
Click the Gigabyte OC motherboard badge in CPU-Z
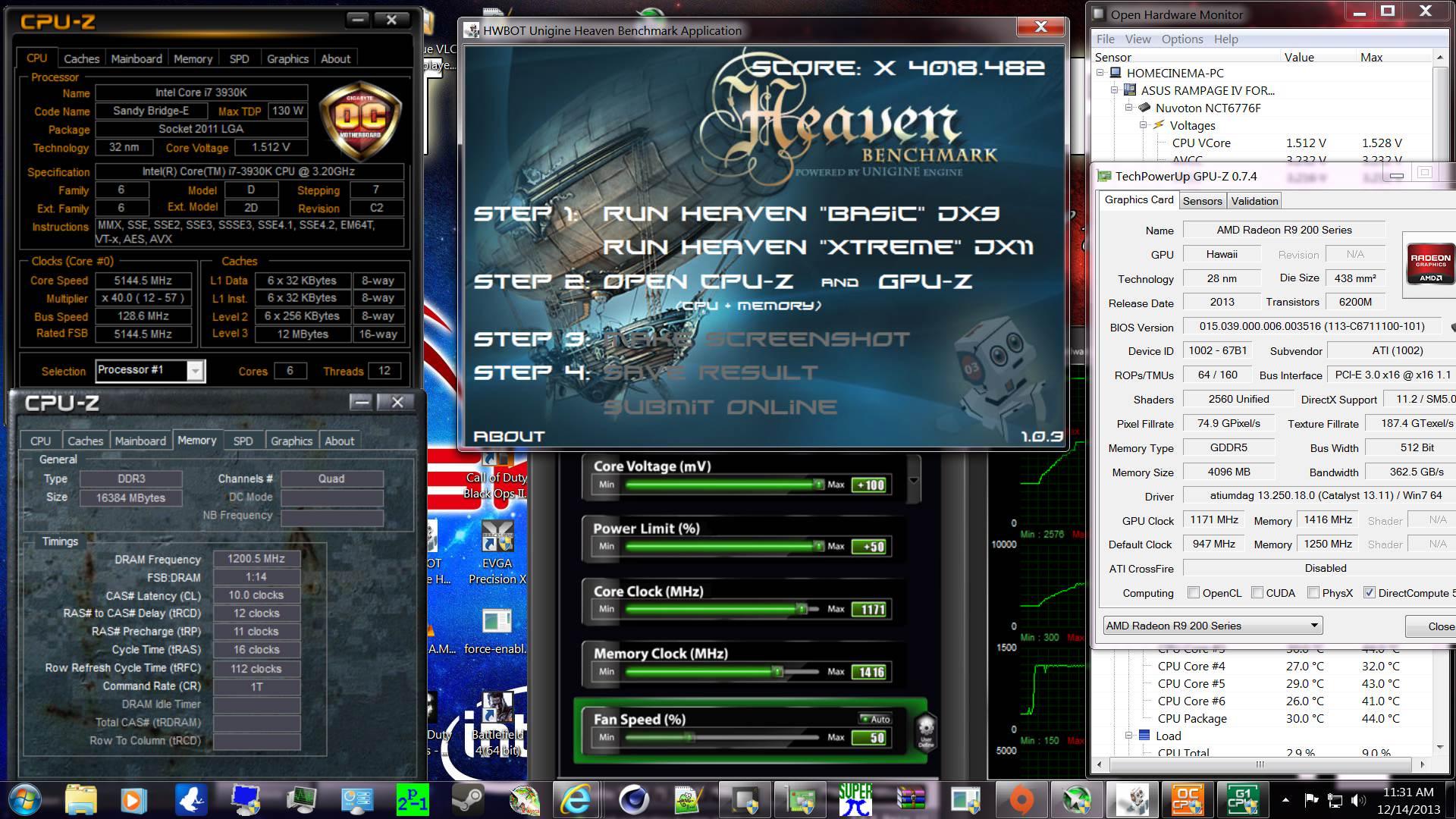coord(359,121)
